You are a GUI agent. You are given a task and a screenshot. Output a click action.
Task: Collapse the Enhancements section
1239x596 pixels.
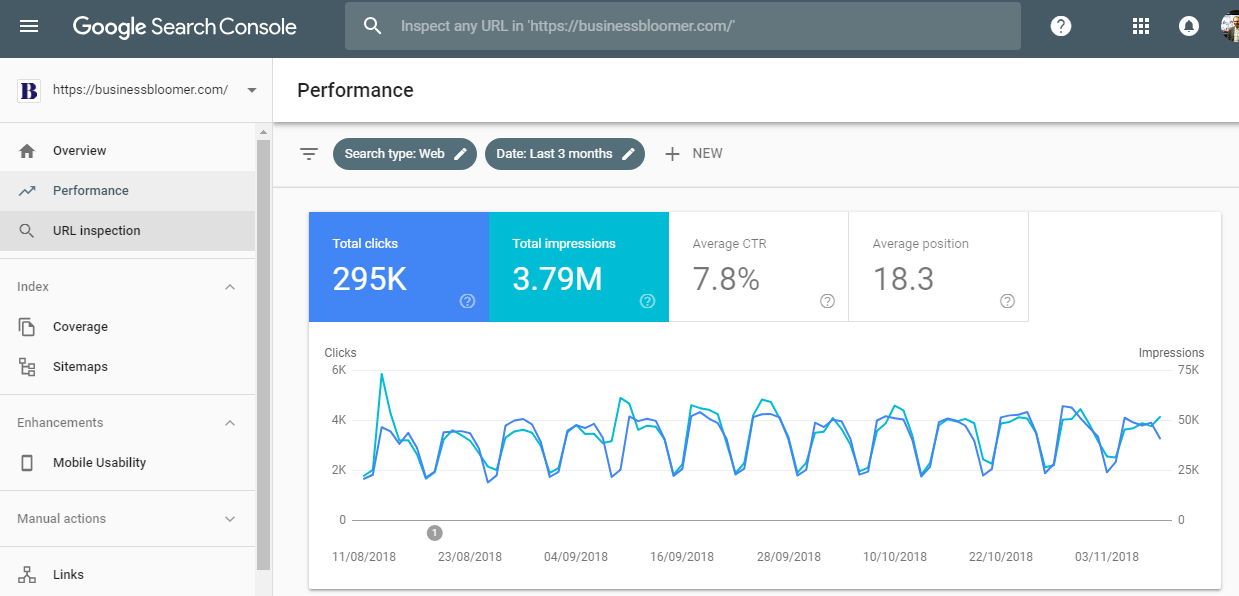230,423
